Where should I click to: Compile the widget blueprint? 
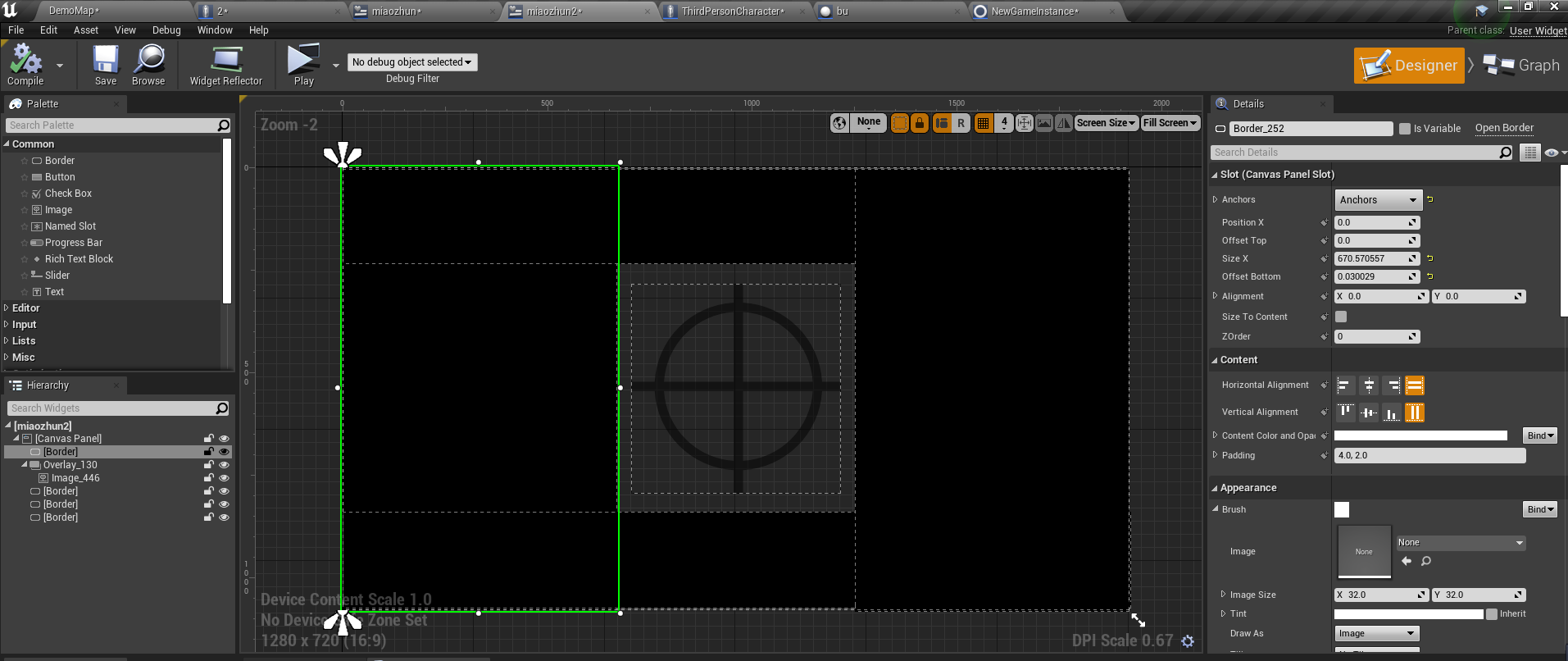25,65
